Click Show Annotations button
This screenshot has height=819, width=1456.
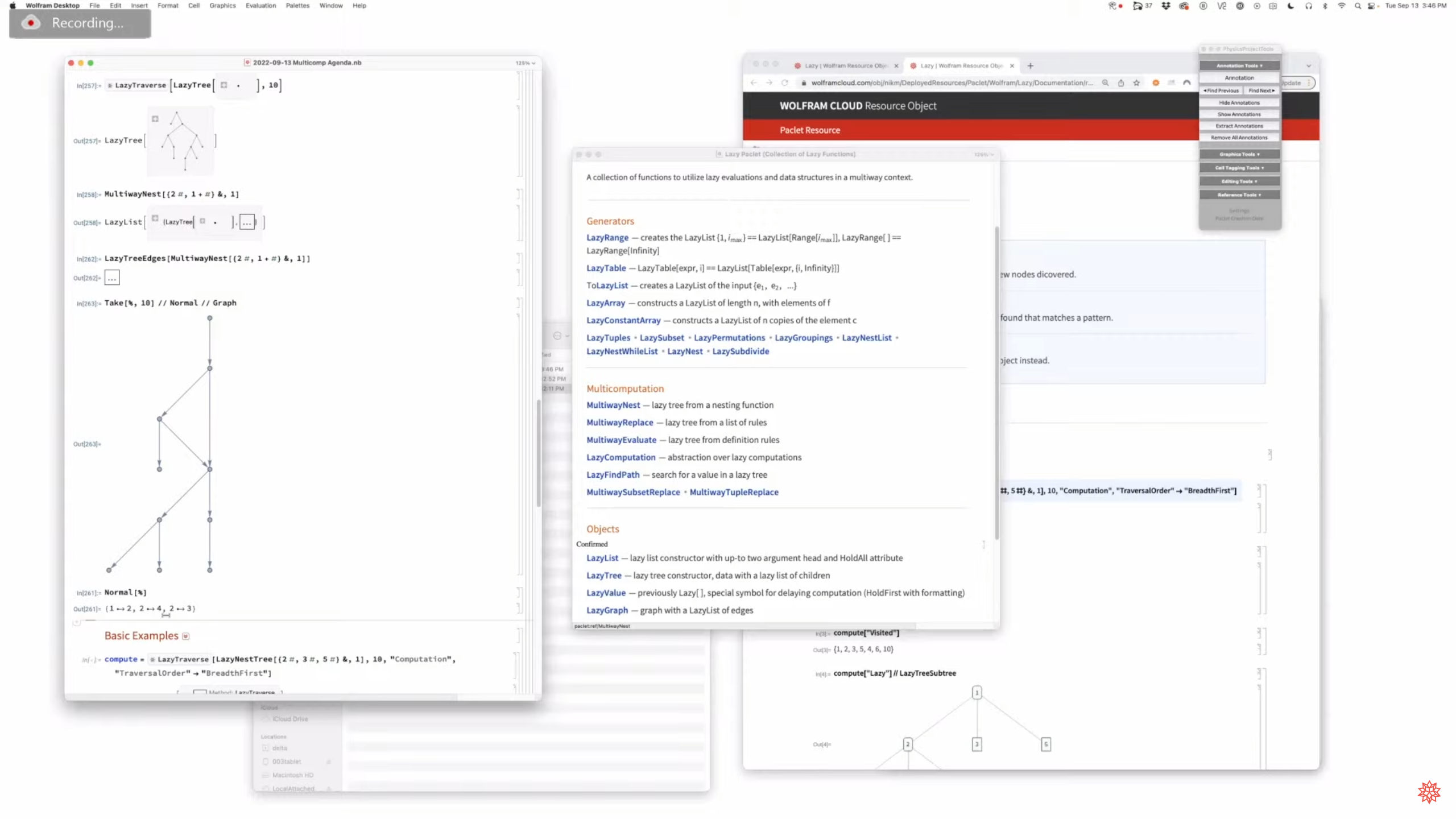tap(1239, 114)
